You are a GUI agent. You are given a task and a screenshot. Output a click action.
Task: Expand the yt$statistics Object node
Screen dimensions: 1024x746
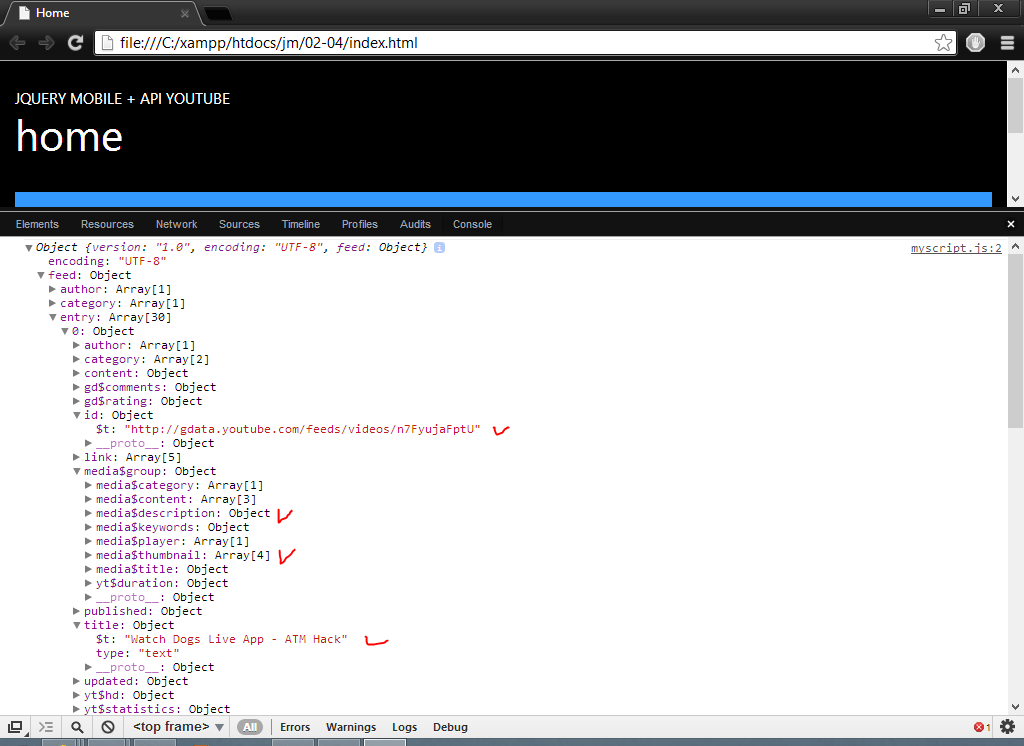(x=76, y=709)
